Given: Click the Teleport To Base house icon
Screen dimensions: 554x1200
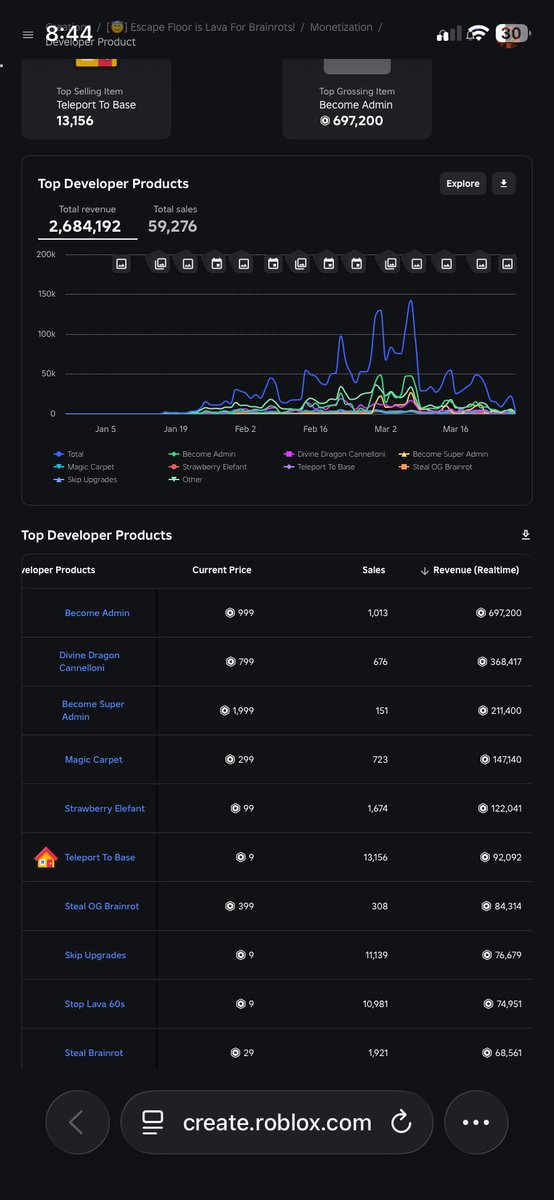Looking at the screenshot, I should (46, 857).
